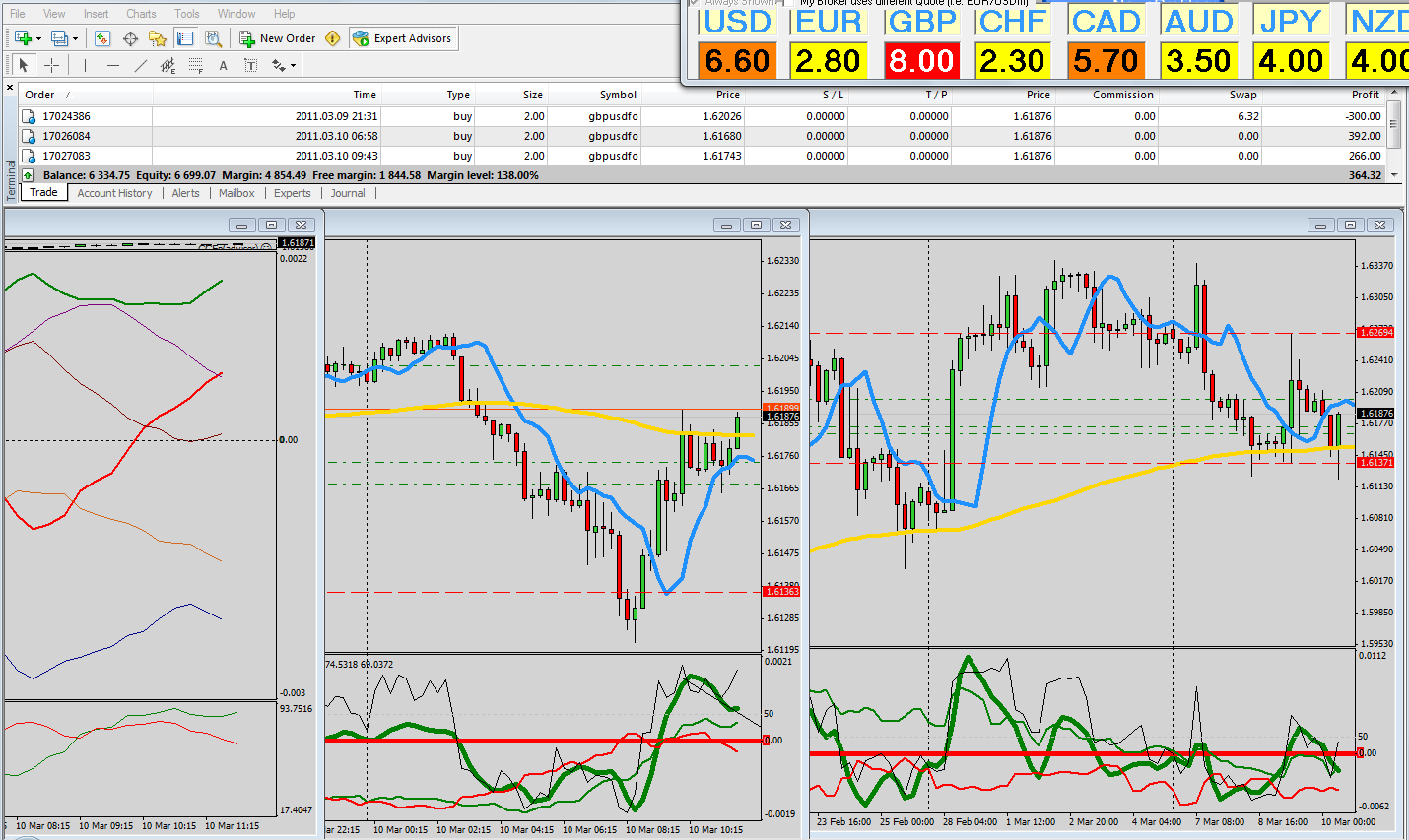Select the Text tool marked A
Image resolution: width=1409 pixels, height=840 pixels.
click(x=224, y=65)
